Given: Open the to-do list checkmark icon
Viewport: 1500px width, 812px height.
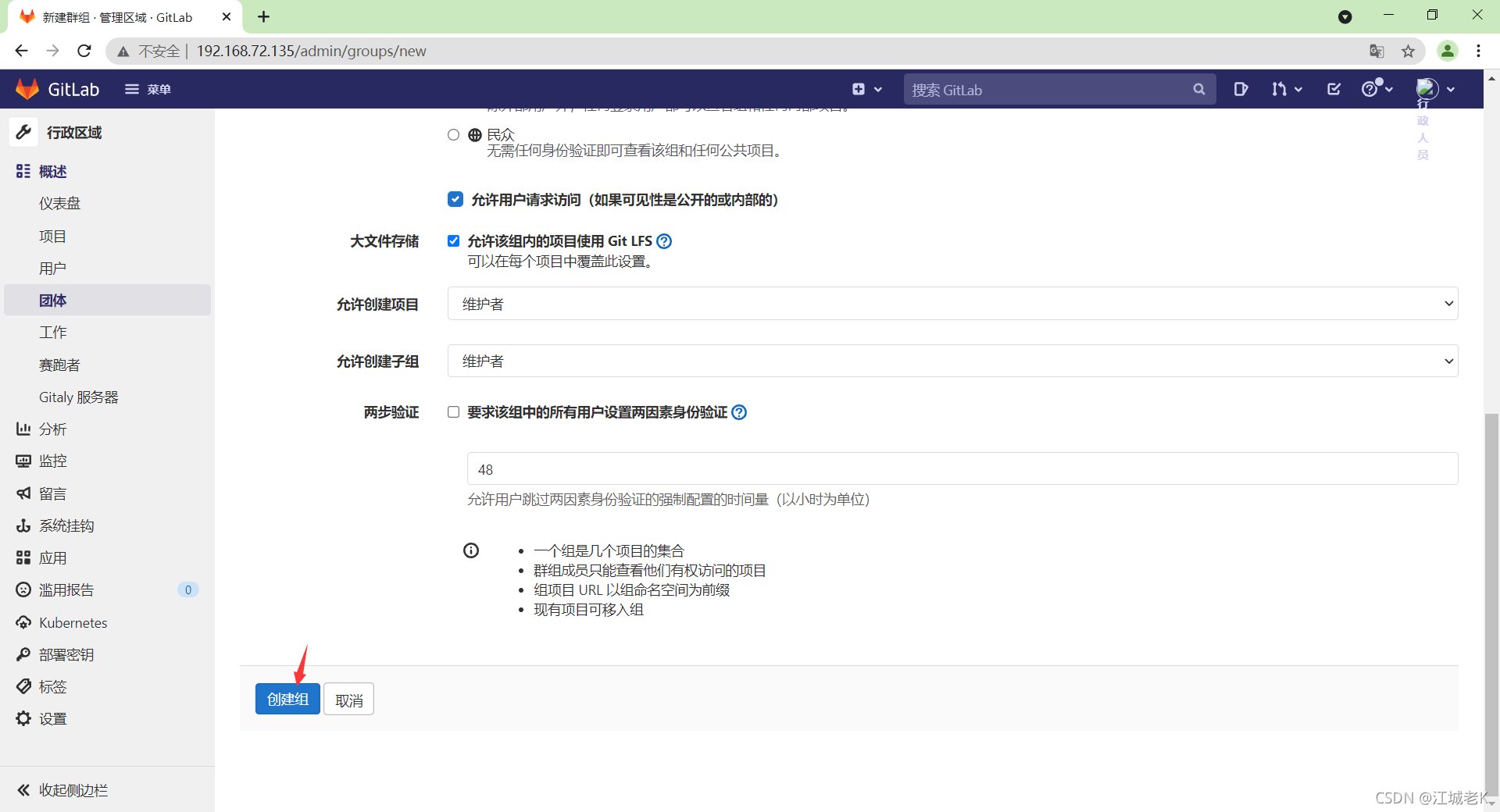Looking at the screenshot, I should click(x=1333, y=89).
